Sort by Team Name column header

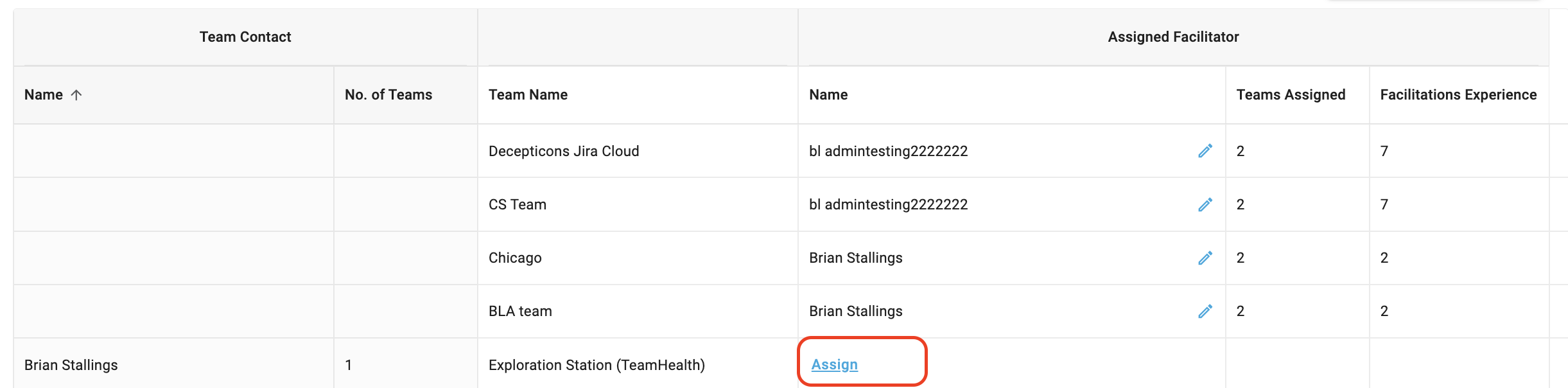point(528,94)
